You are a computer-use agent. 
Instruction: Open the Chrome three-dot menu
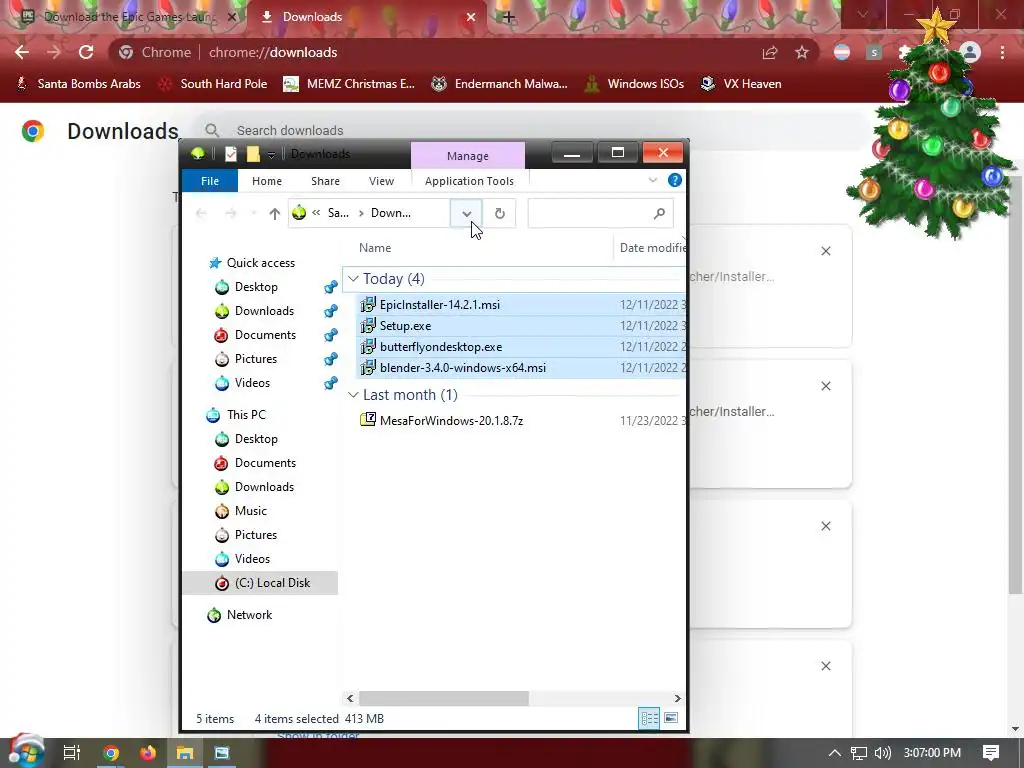(1002, 52)
